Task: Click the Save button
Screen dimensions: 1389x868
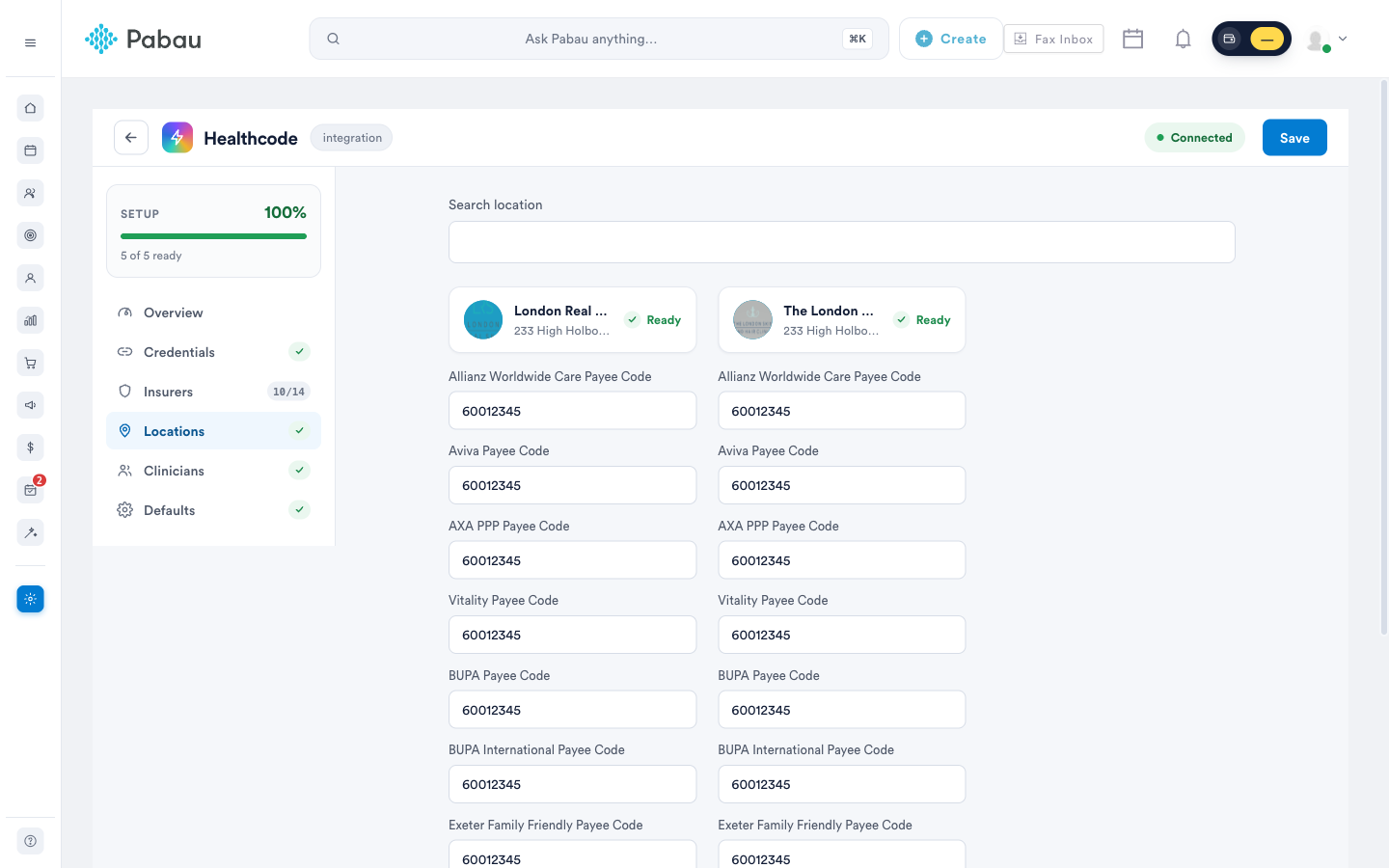Action: pyautogui.click(x=1294, y=138)
